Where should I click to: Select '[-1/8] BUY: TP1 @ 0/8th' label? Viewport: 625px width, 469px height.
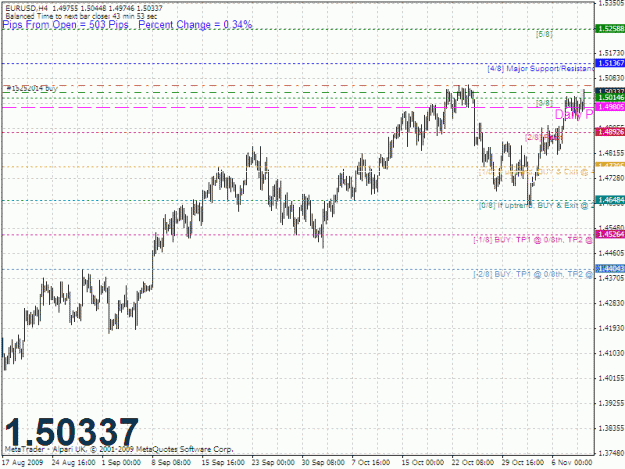(533, 240)
